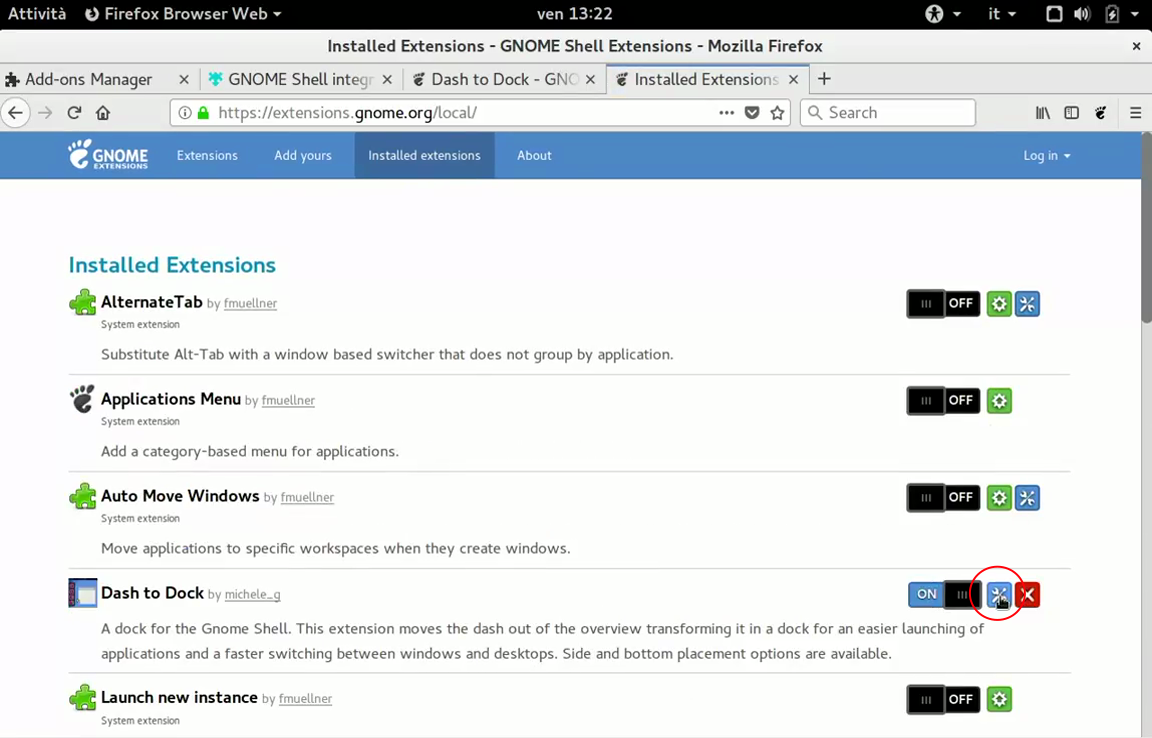Enable the Launch new instance switch

click(943, 699)
